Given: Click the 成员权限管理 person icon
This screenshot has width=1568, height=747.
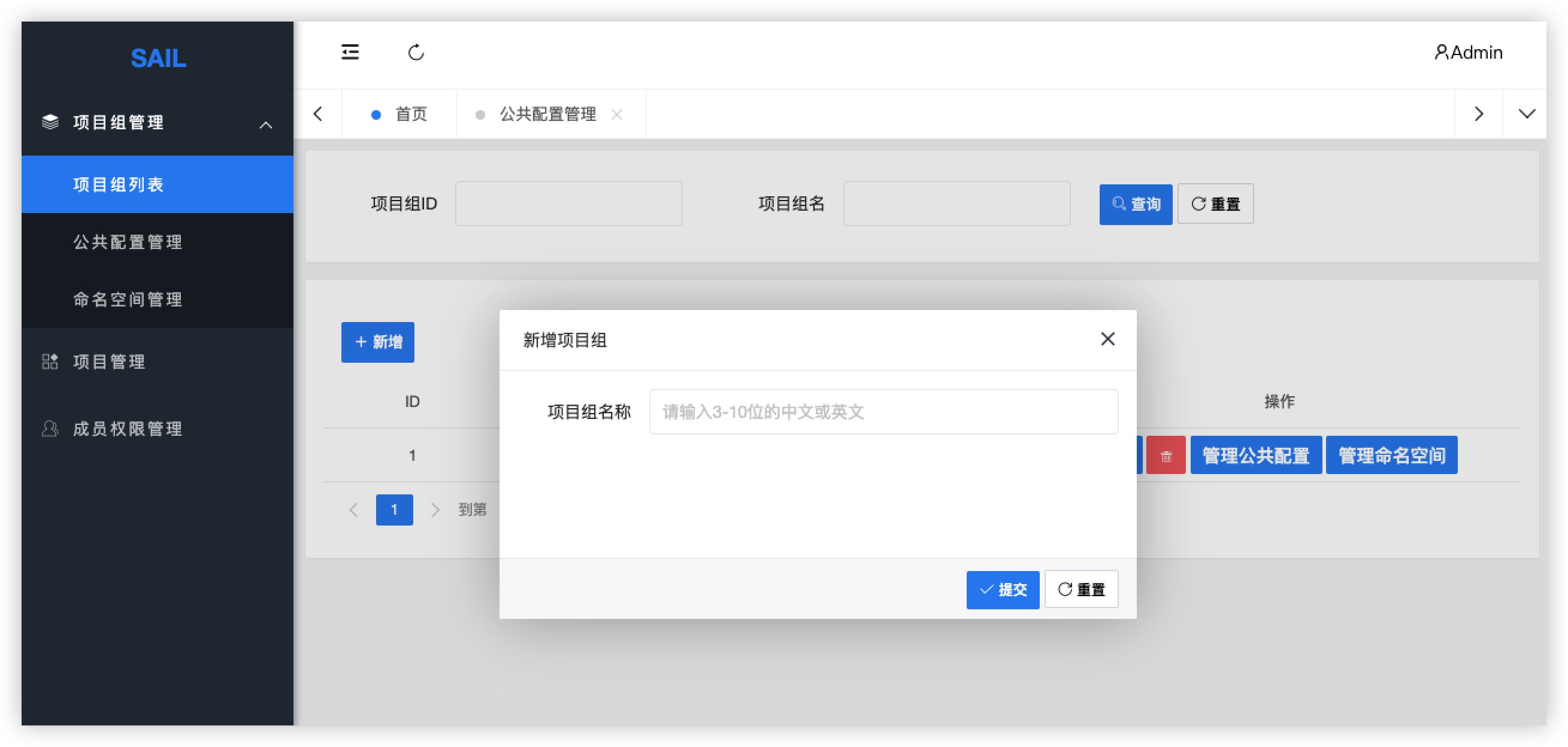Looking at the screenshot, I should coord(50,429).
